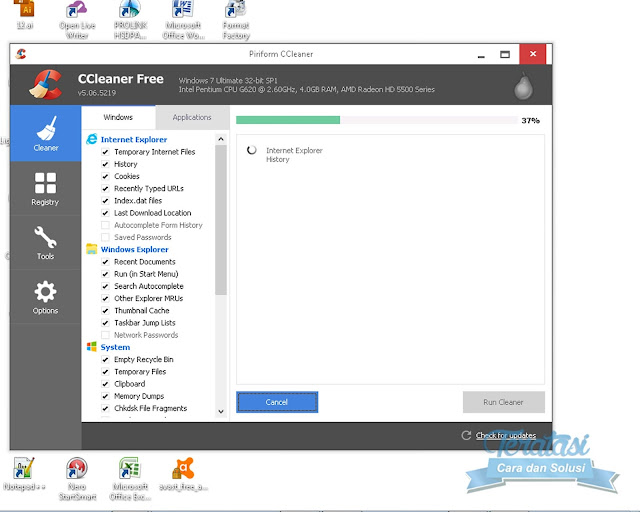
Task: Click the scroll up arrow in list
Action: click(x=221, y=139)
